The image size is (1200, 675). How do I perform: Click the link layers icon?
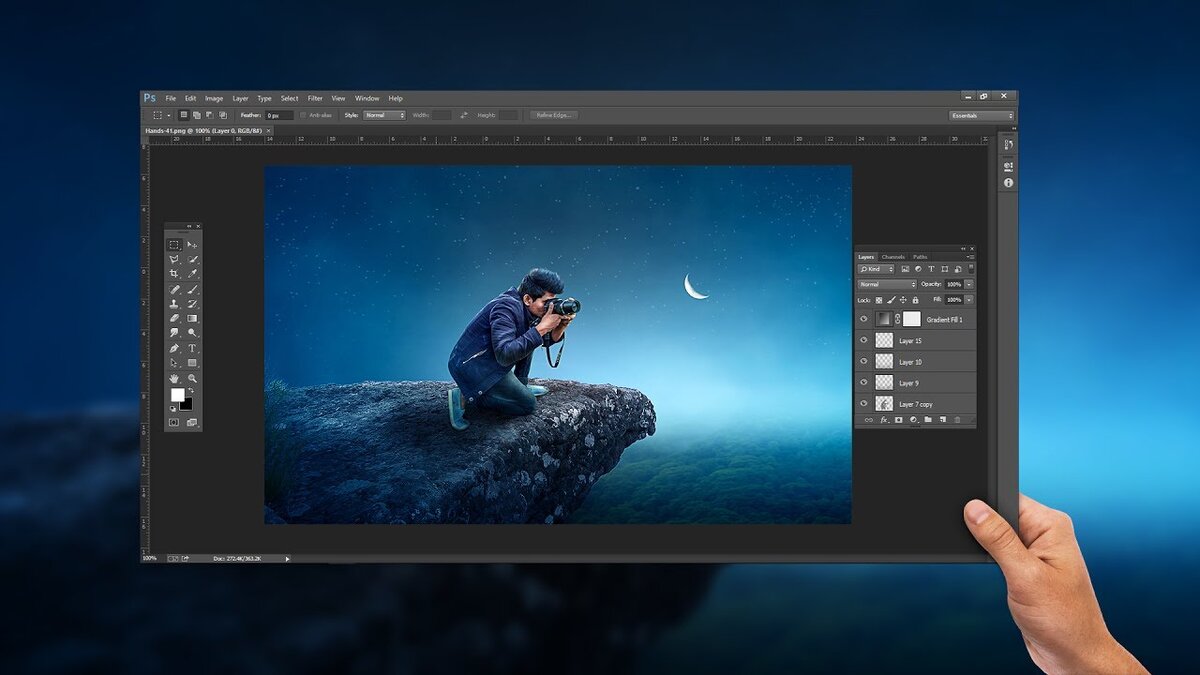869,420
